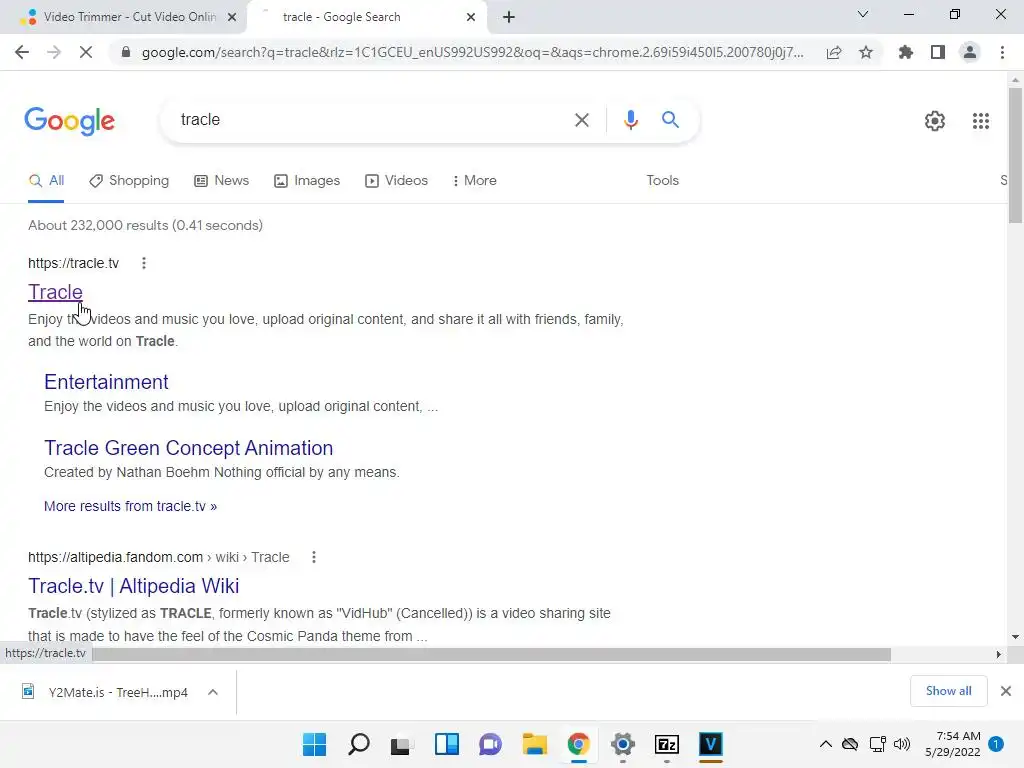Image resolution: width=1024 pixels, height=768 pixels.
Task: Close the tracle Google Search tab
Action: 471,17
